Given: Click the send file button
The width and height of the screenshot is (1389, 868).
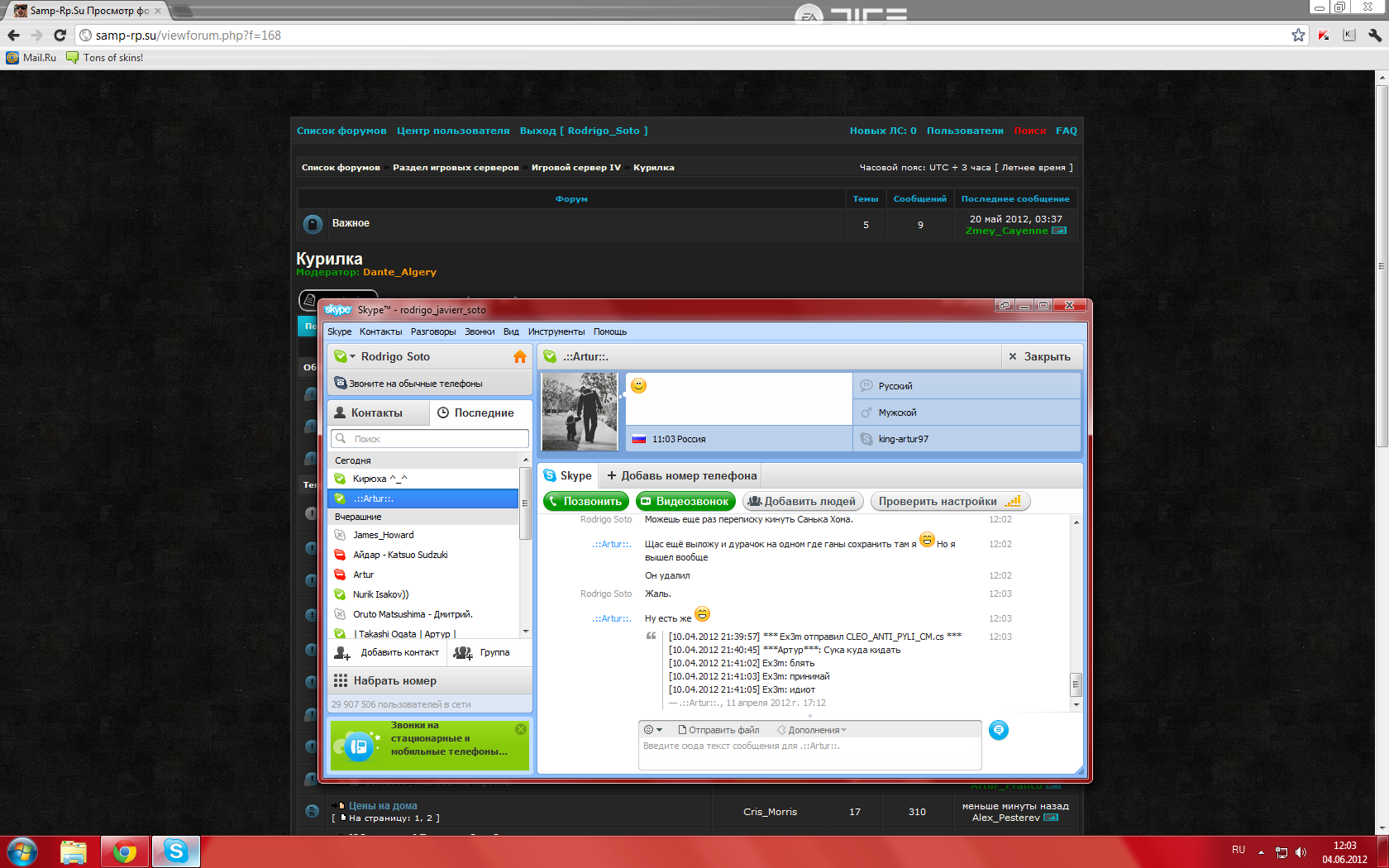Looking at the screenshot, I should click(718, 730).
